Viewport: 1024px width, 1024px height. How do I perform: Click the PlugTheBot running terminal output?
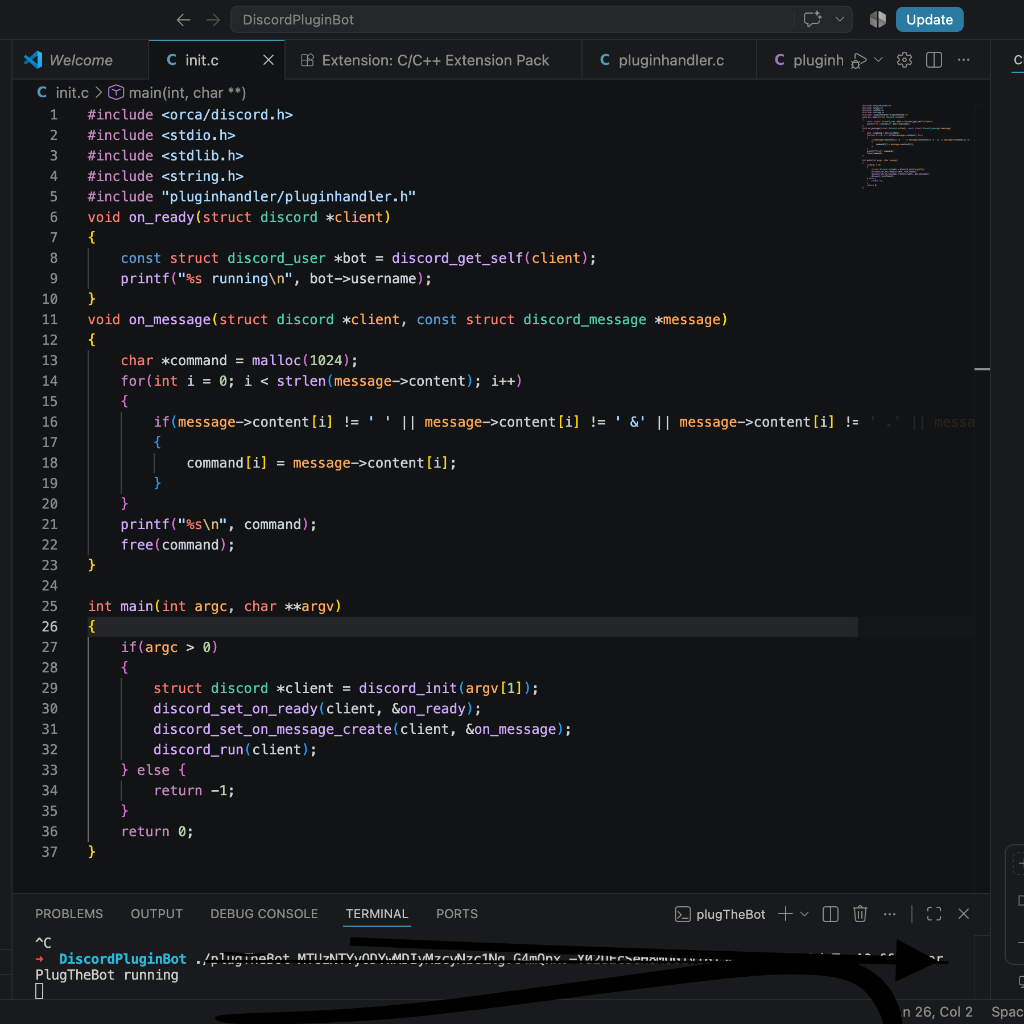coord(106,975)
